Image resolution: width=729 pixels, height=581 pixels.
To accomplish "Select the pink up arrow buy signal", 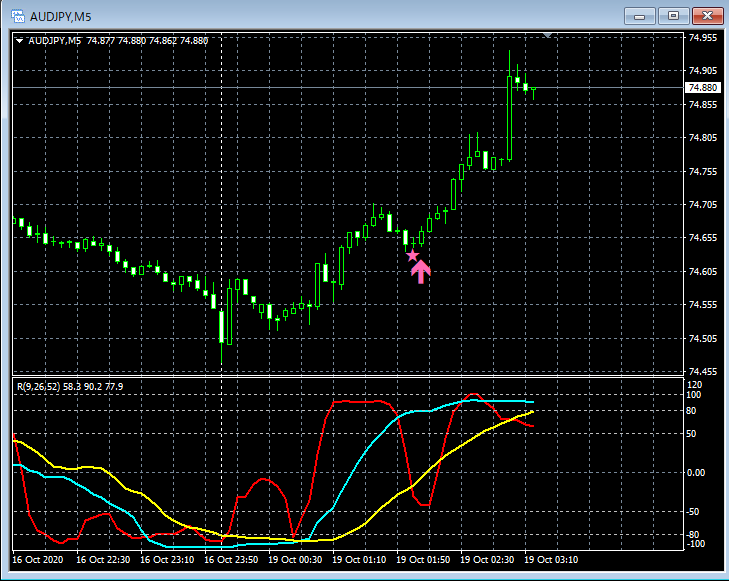I will click(420, 272).
